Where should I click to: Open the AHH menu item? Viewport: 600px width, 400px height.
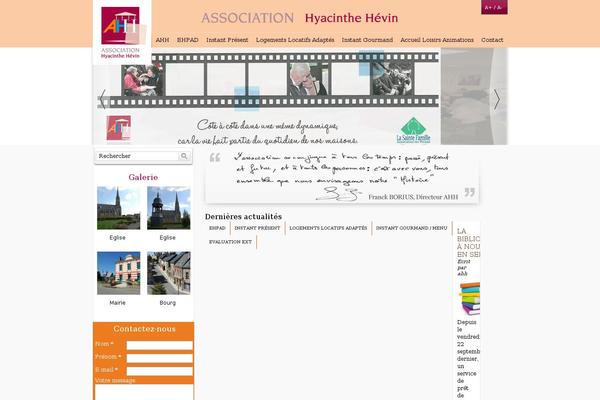tap(162, 40)
